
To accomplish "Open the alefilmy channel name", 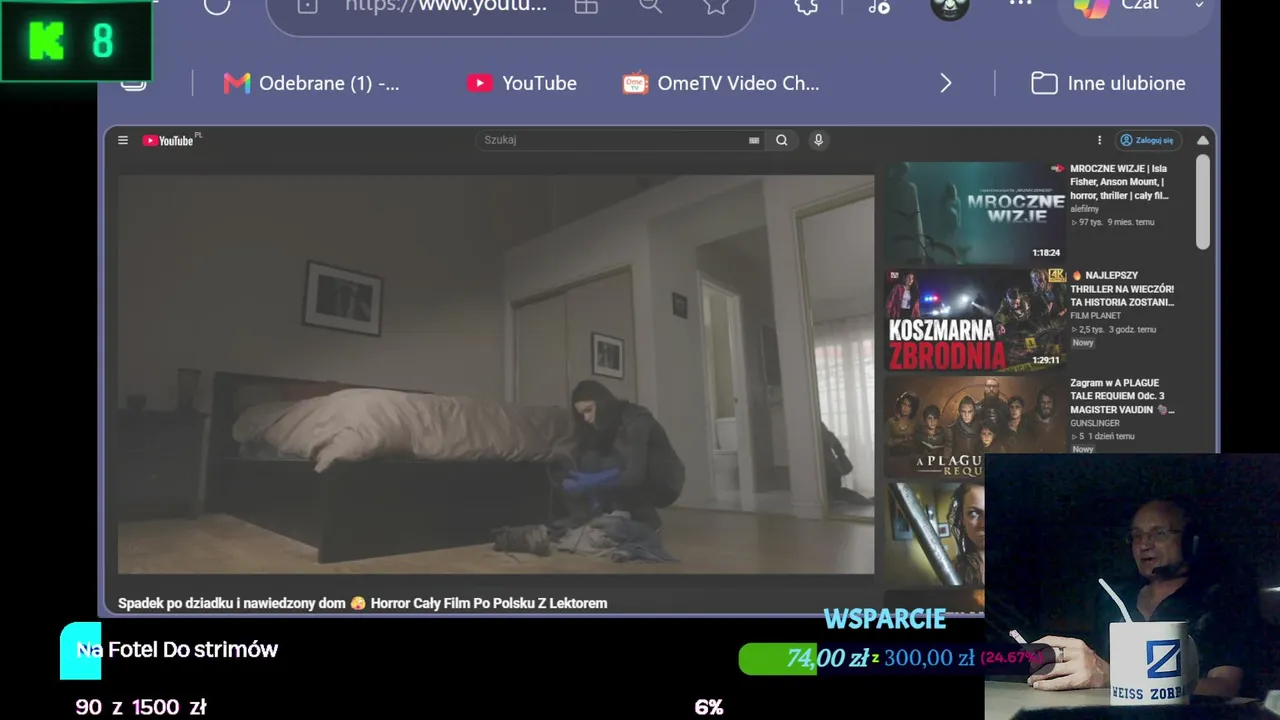I will pos(1085,209).
